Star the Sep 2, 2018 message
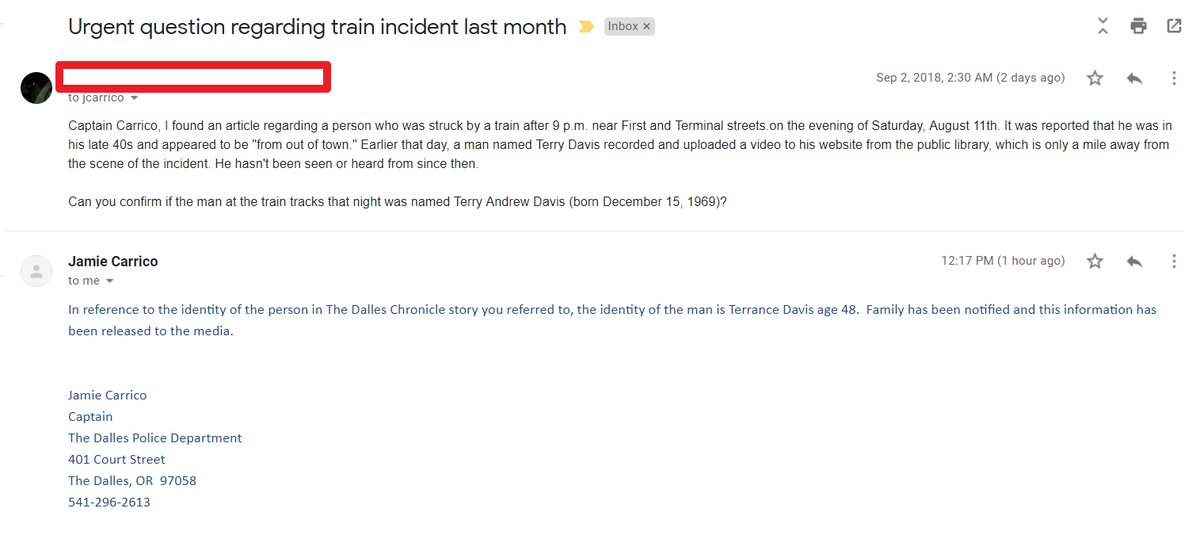 coord(1095,78)
